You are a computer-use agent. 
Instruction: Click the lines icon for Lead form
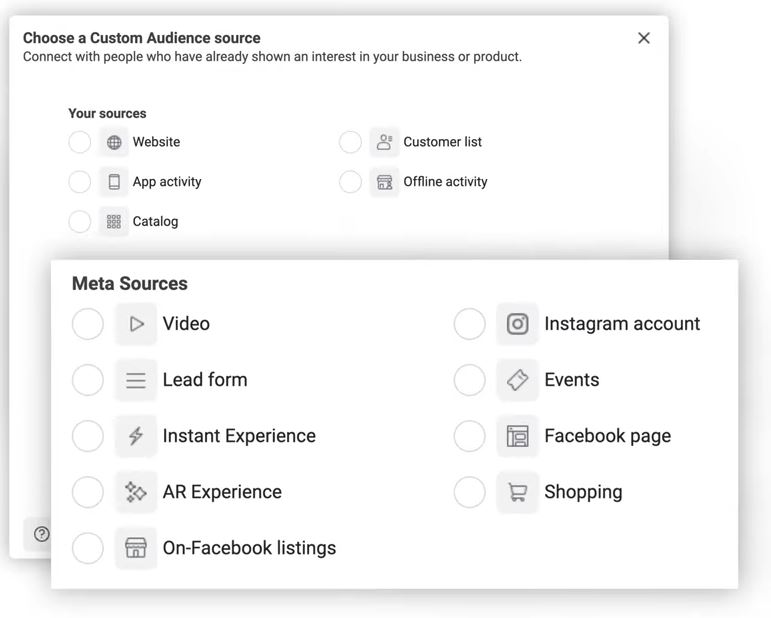(136, 380)
